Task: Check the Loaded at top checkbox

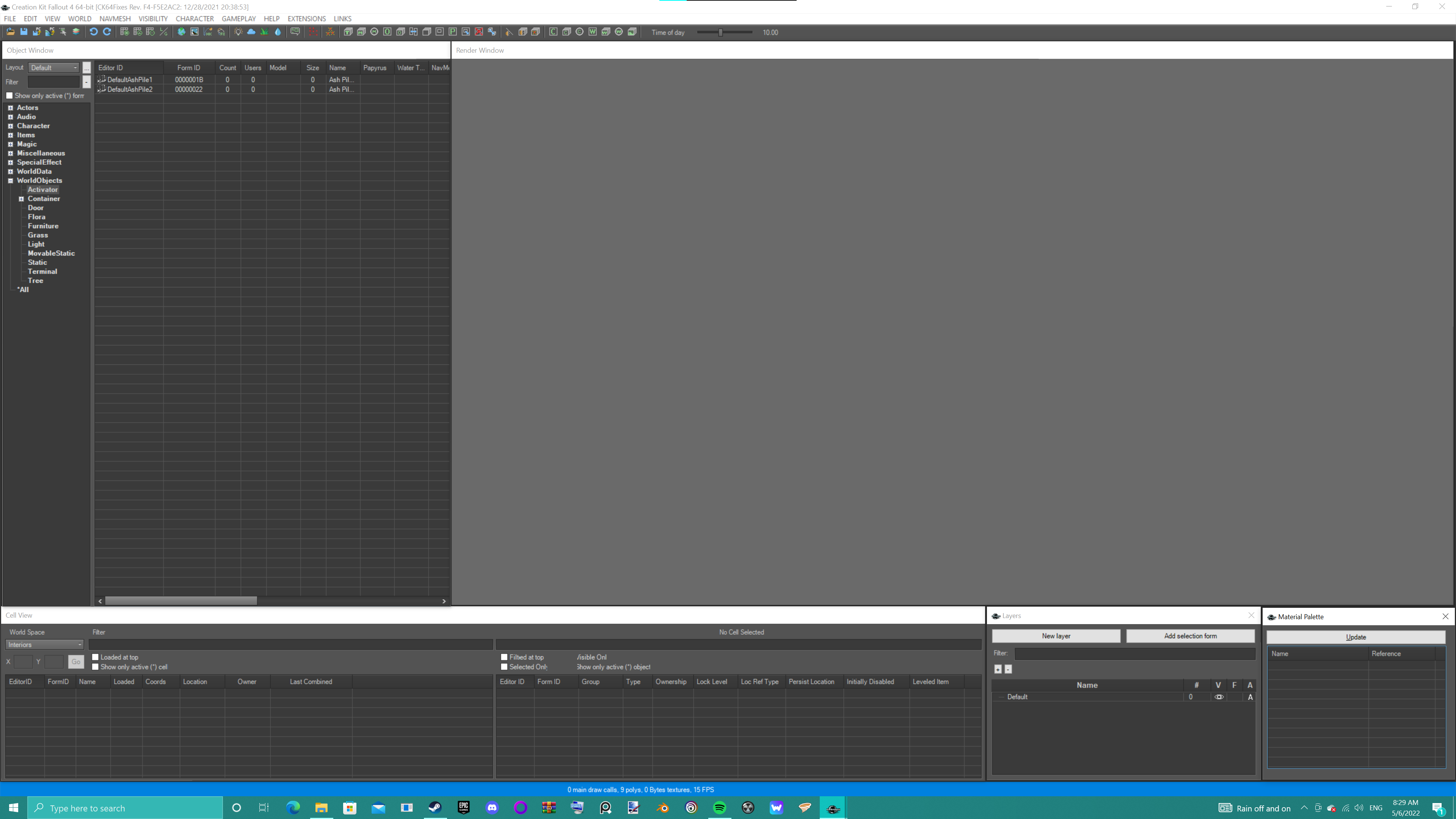Action: [96, 657]
